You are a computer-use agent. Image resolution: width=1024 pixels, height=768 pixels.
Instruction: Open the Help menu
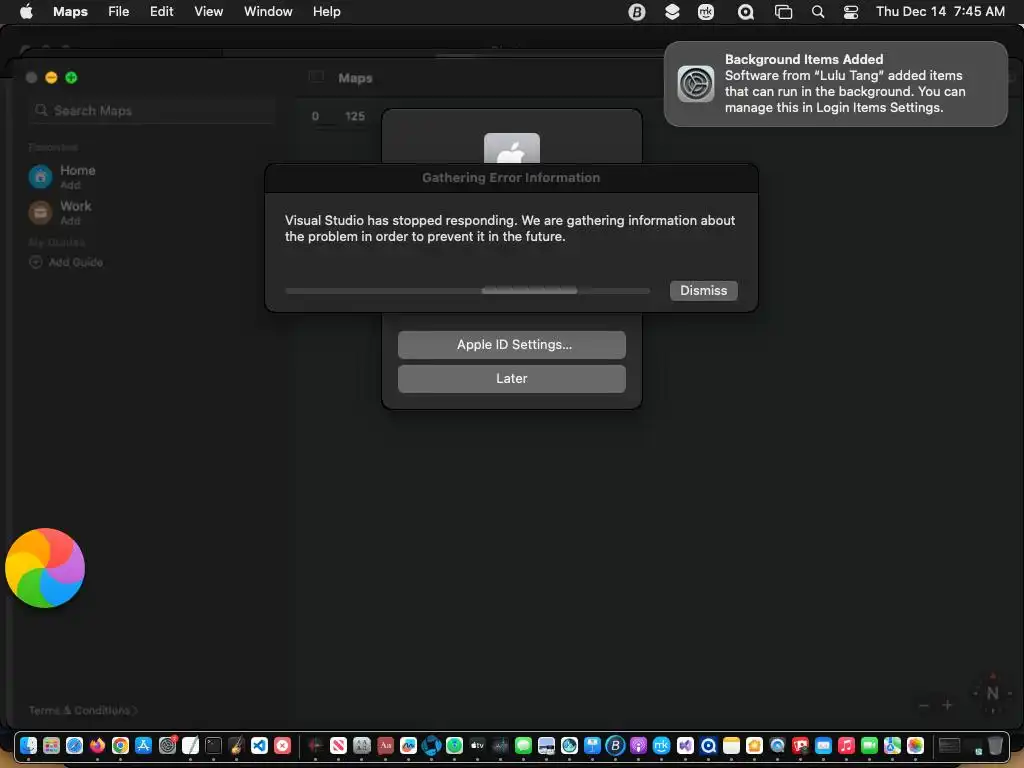[327, 11]
